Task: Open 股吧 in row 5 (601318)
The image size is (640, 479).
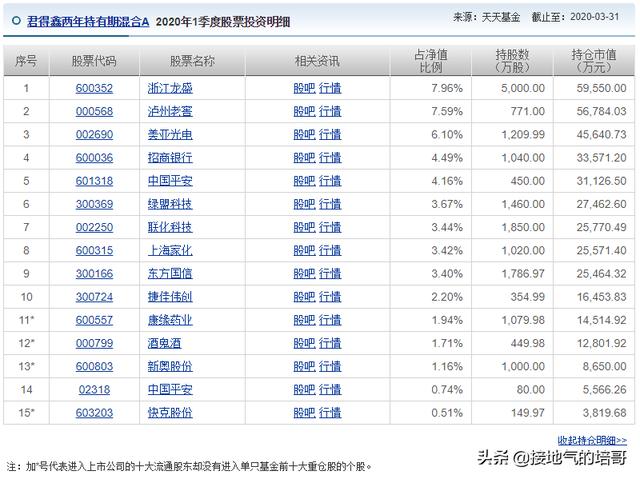Action: tap(304, 181)
